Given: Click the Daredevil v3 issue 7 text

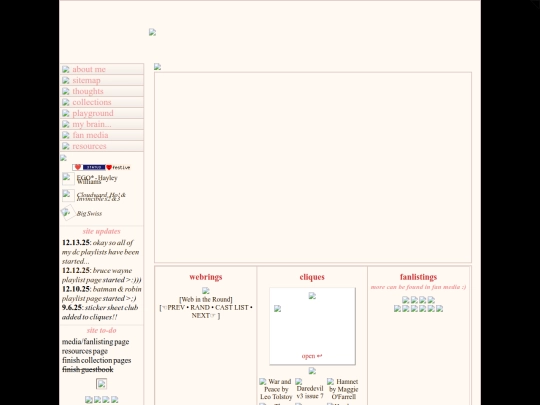Looking at the screenshot, I should coord(310,392).
